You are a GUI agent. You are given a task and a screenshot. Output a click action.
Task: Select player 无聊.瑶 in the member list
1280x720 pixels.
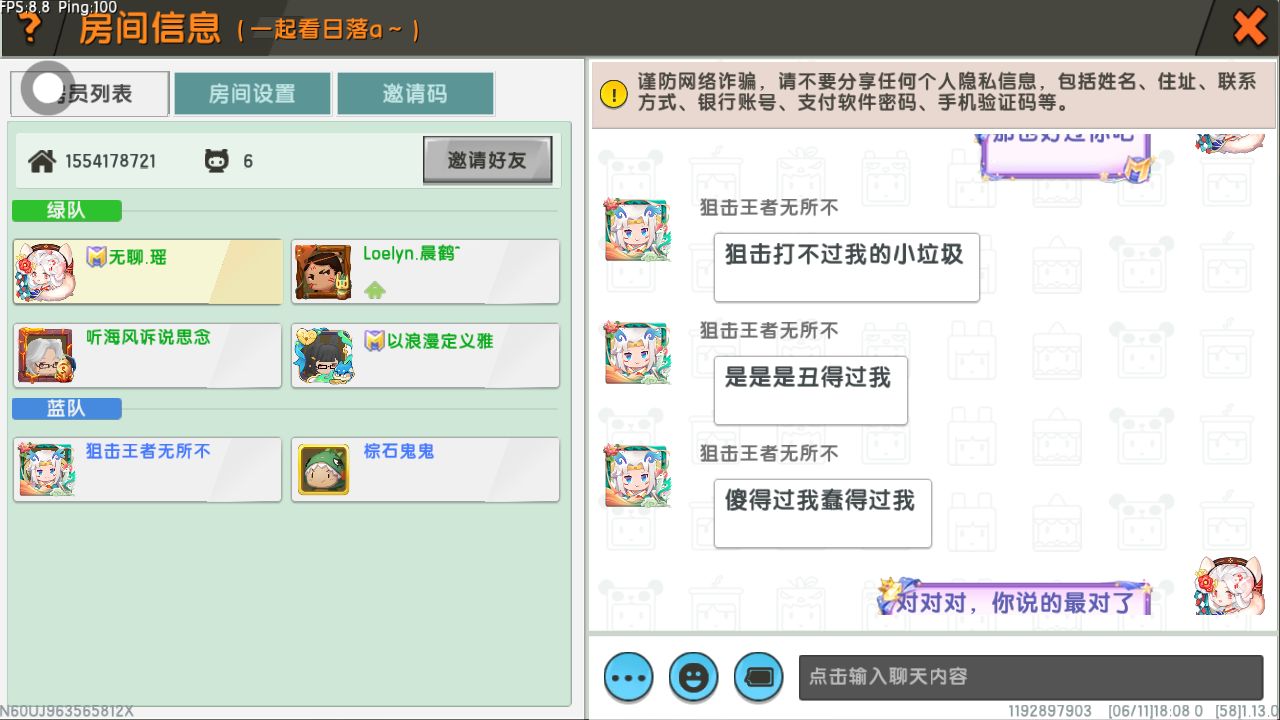(148, 271)
